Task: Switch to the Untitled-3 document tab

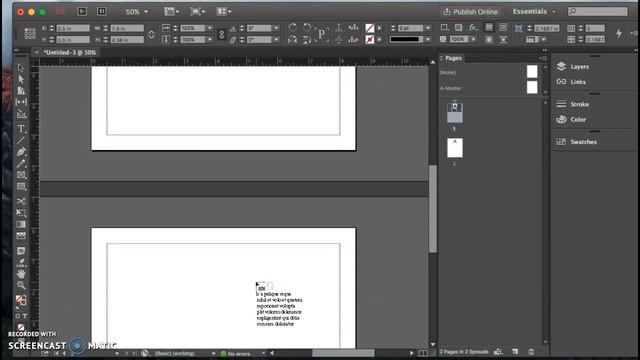Action: [69, 52]
